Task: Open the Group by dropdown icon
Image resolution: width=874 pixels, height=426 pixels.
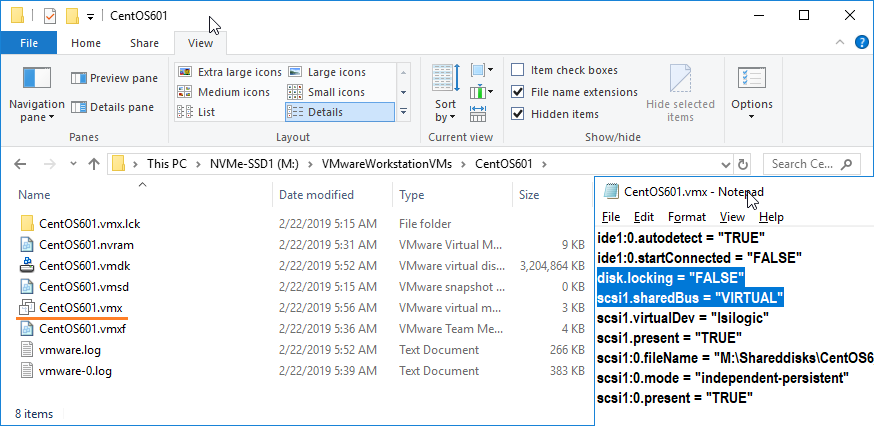Action: [x=482, y=70]
